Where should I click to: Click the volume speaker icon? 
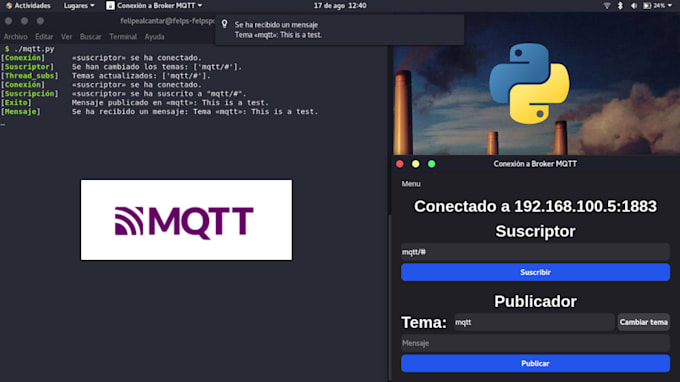coord(634,6)
